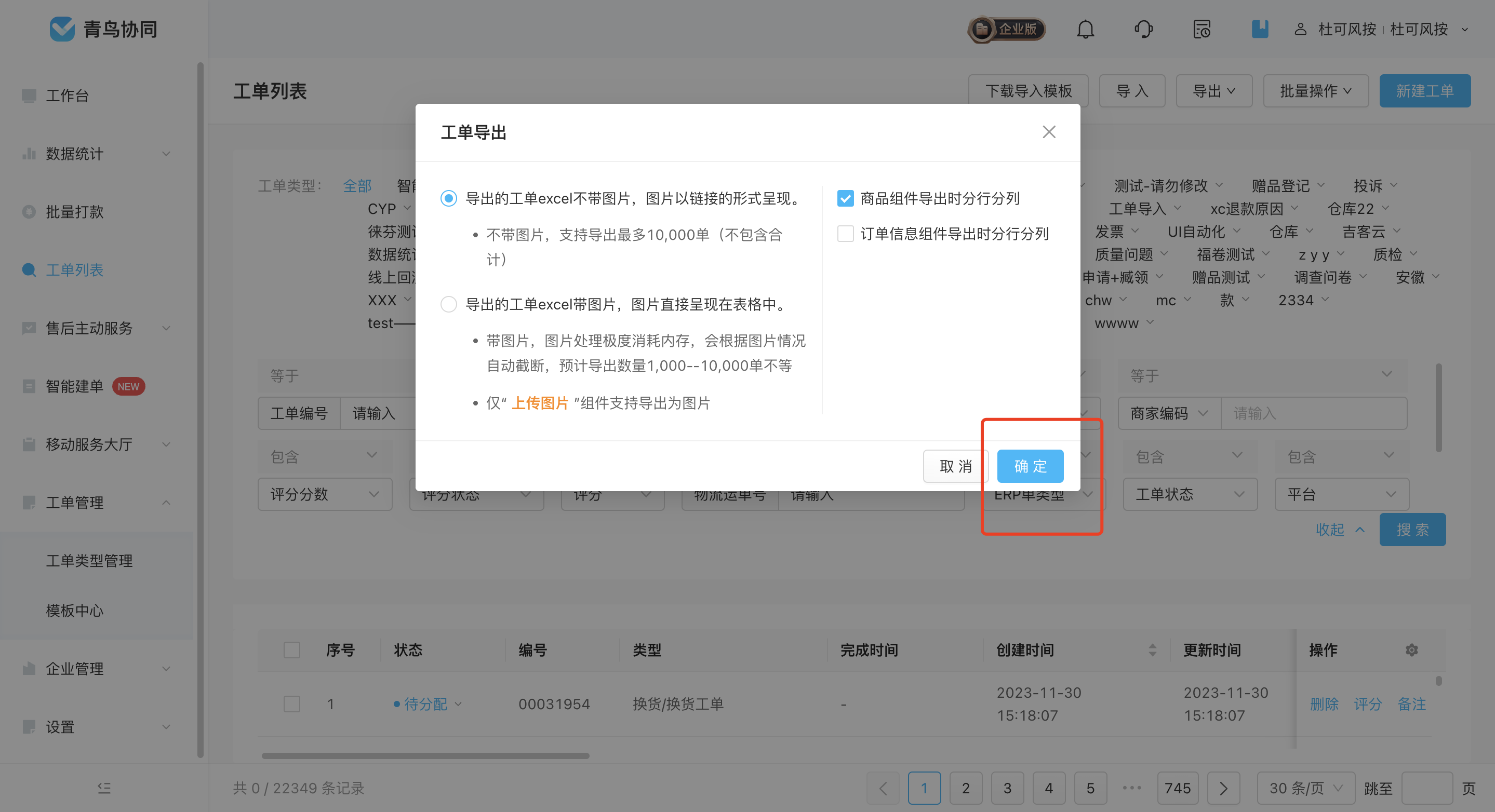Viewport: 1495px width, 812px height.
Task: Click 导入 button
Action: pyautogui.click(x=1132, y=90)
